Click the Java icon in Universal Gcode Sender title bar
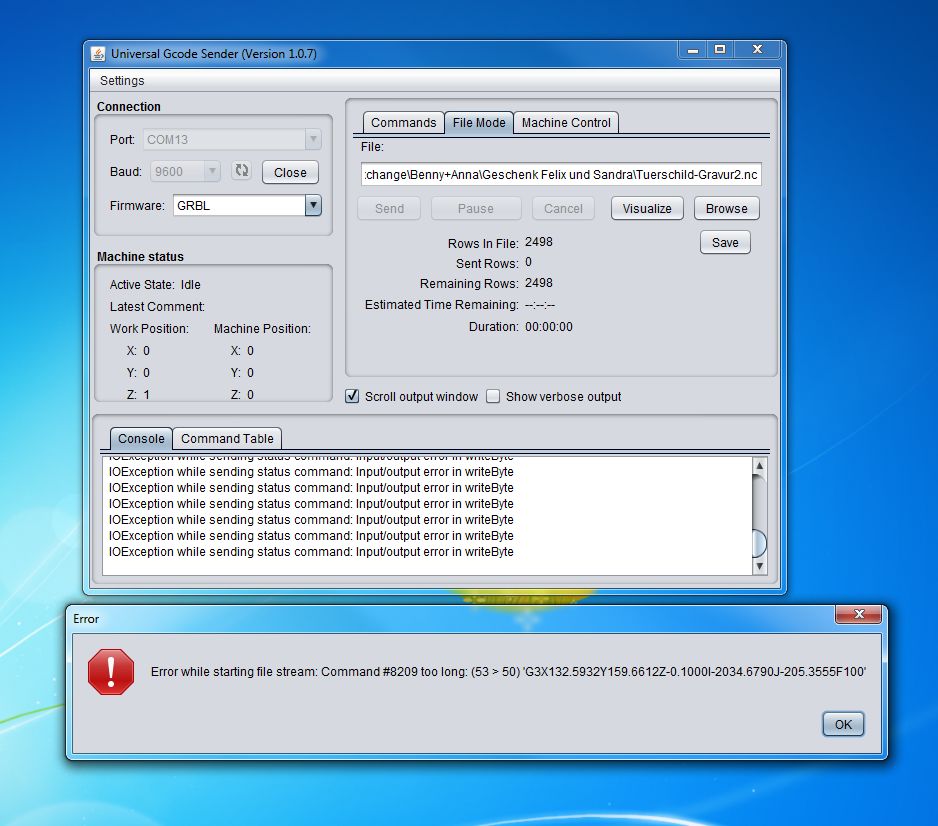 (x=98, y=54)
